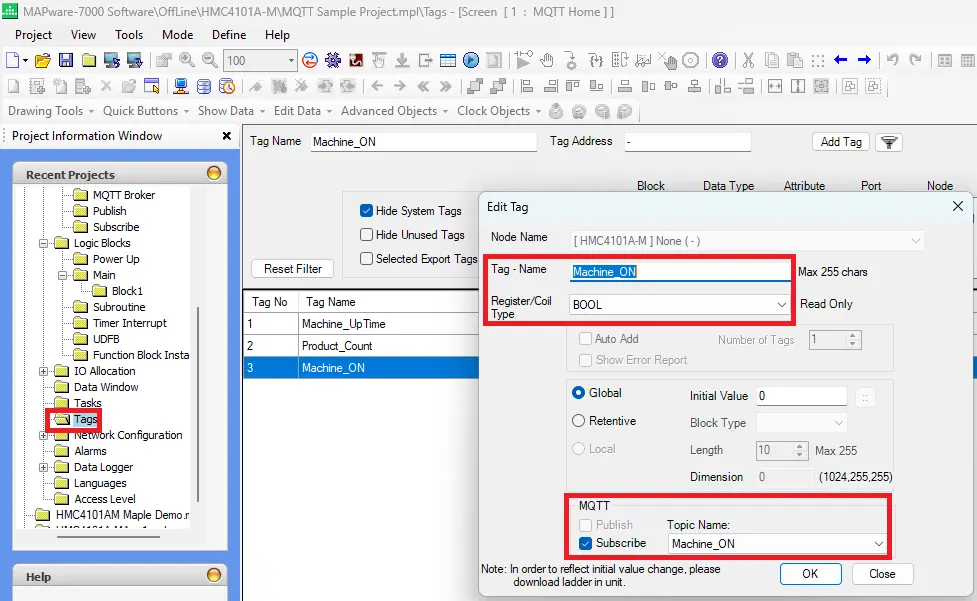
Task: Click the scissors cut icon
Action: click(x=746, y=60)
